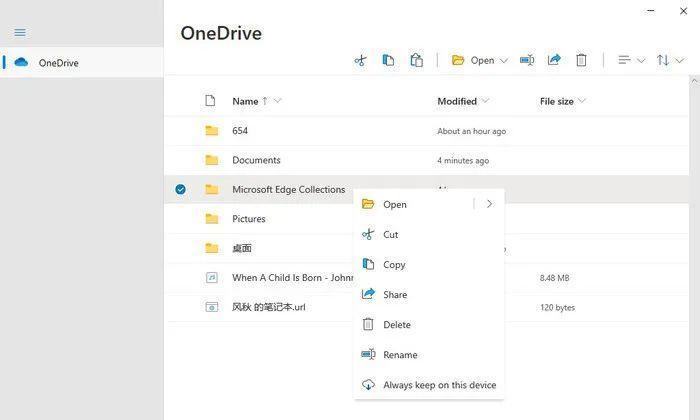The image size is (700, 420).
Task: Choose Delete in the context menu
Action: [x=429, y=324]
